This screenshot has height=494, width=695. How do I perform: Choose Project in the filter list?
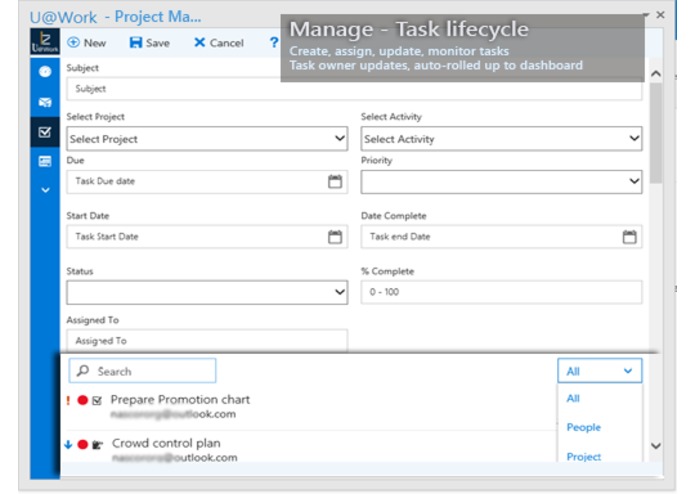(583, 456)
